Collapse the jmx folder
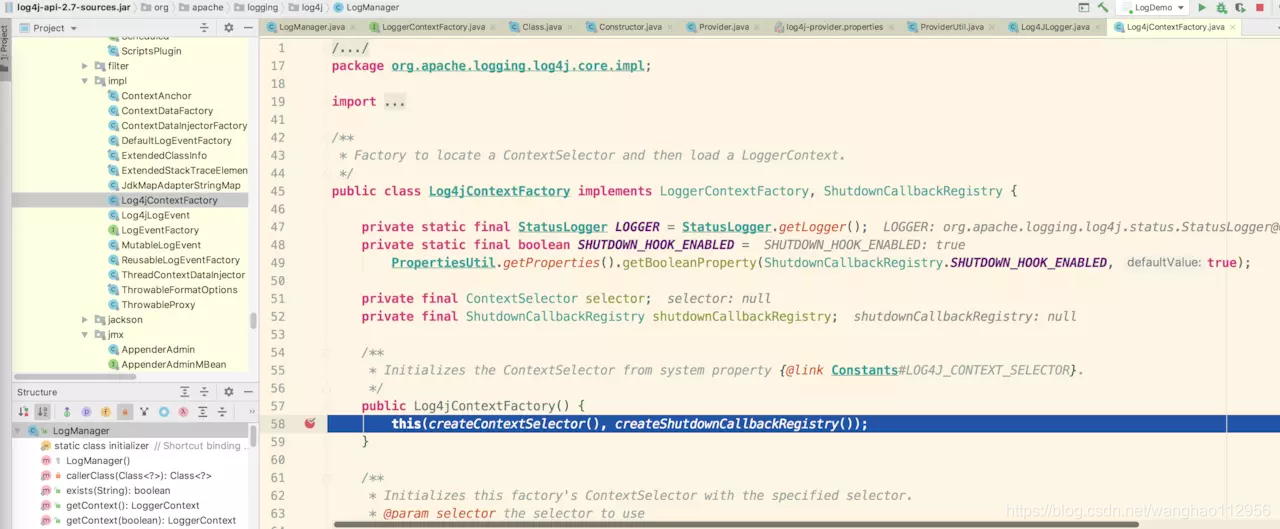Viewport: 1280px width, 529px height. click(x=86, y=335)
